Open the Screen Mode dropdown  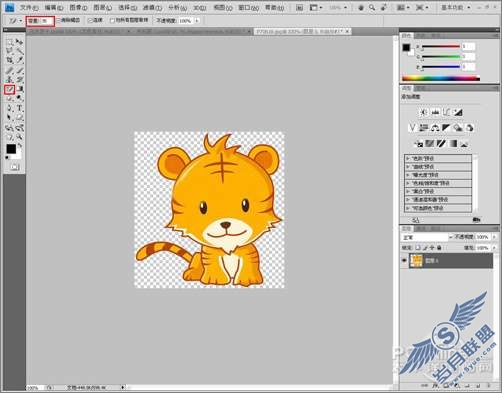(x=422, y=7)
